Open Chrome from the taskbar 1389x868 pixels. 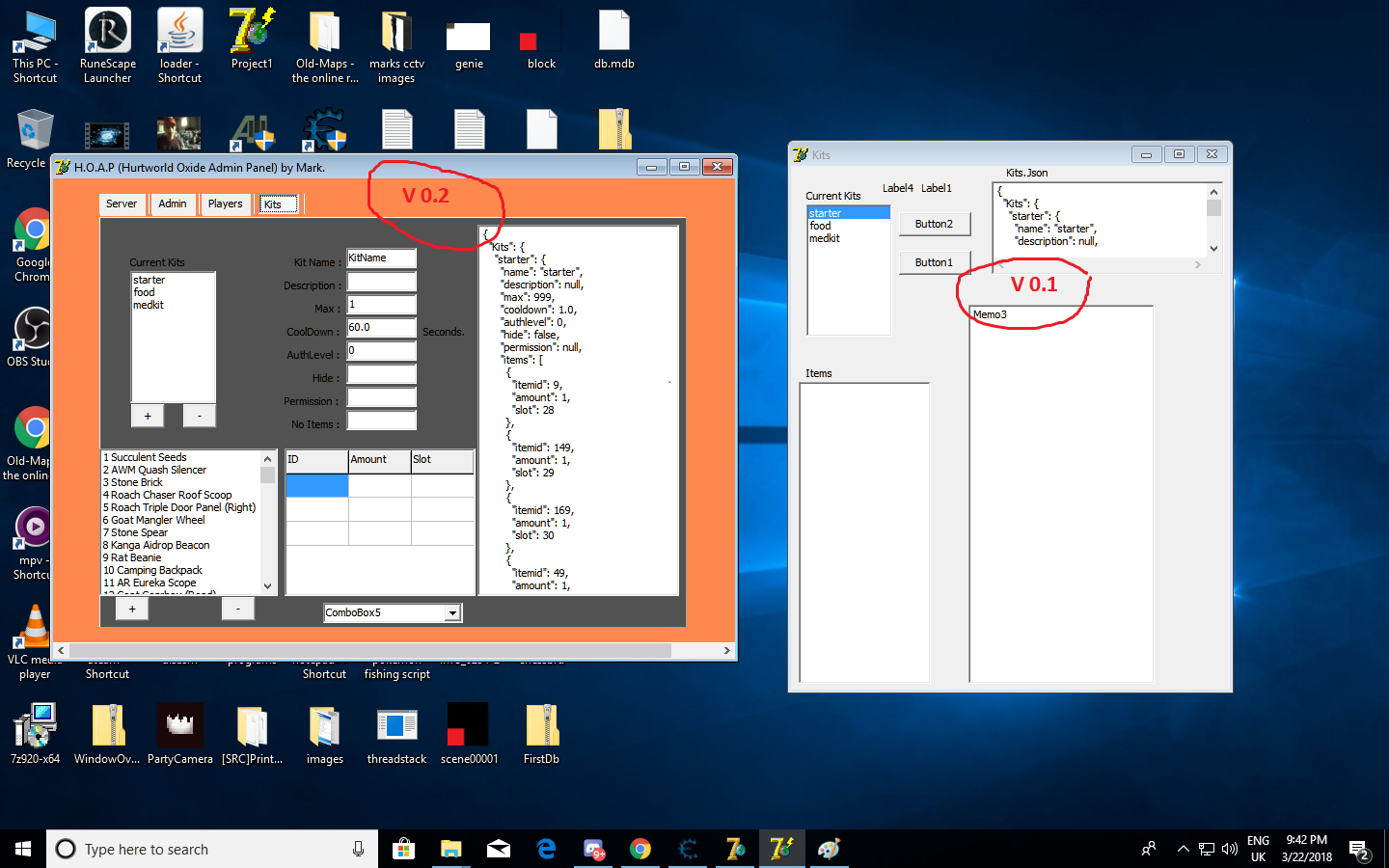(640, 849)
